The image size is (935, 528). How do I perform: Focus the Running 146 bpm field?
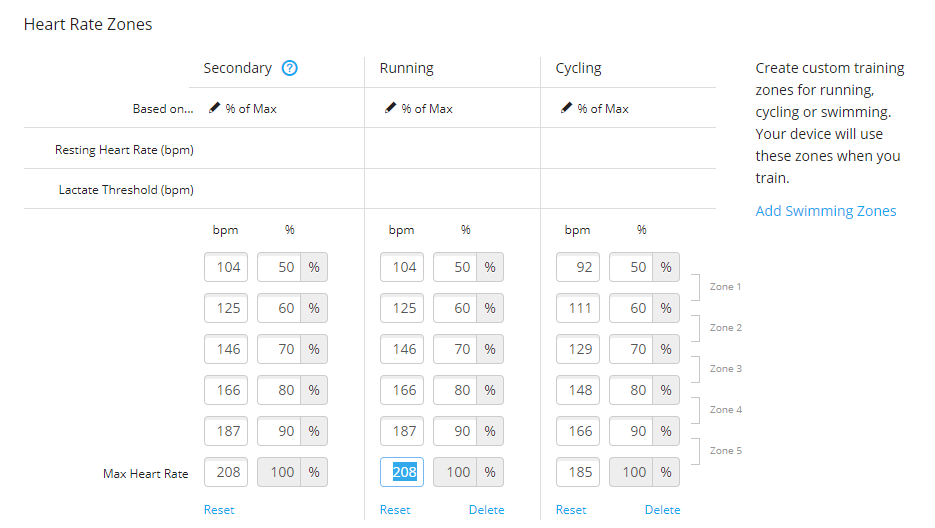pos(402,349)
